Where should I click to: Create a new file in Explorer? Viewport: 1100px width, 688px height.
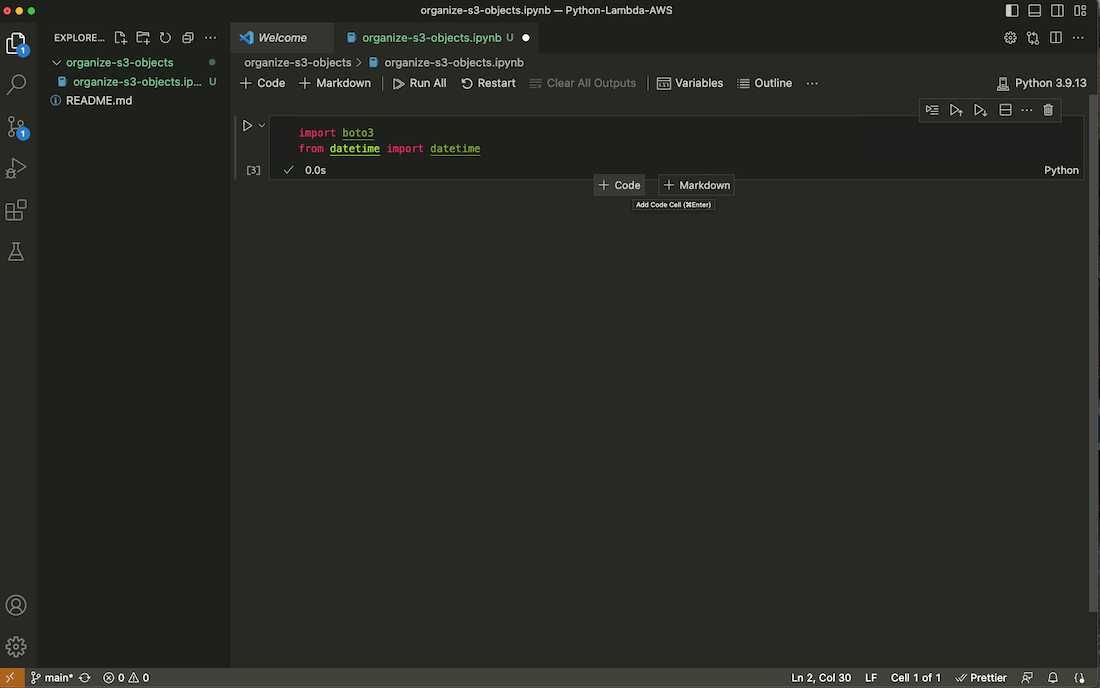coord(121,38)
